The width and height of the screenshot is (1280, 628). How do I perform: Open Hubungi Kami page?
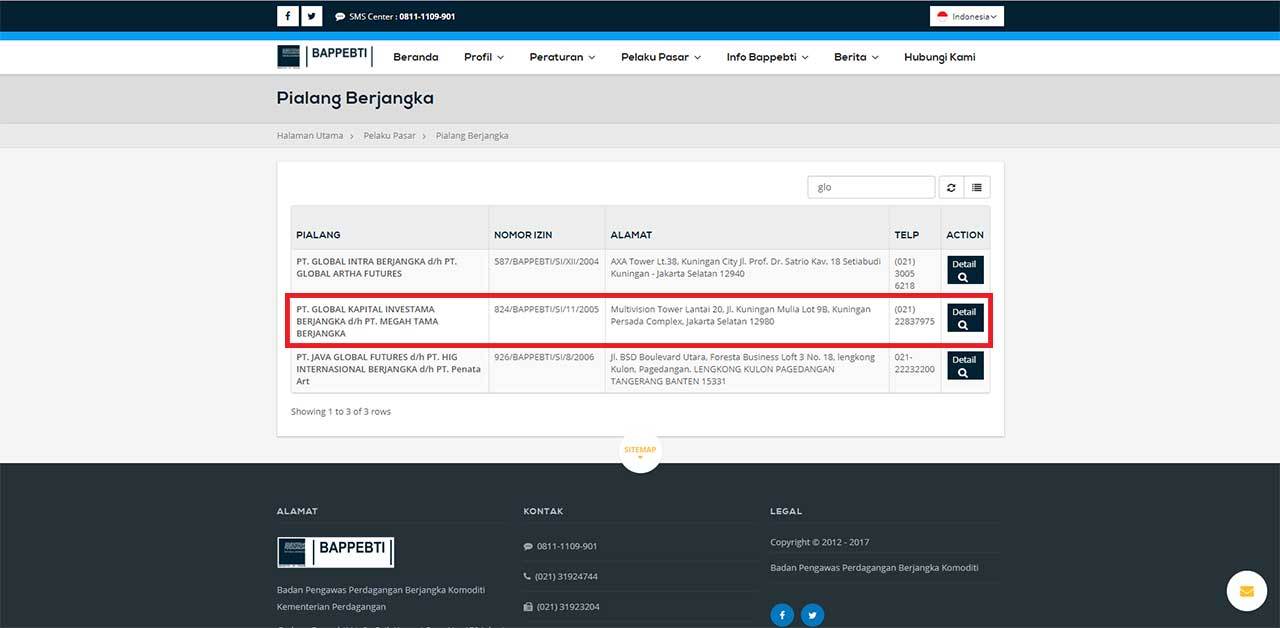(x=940, y=57)
